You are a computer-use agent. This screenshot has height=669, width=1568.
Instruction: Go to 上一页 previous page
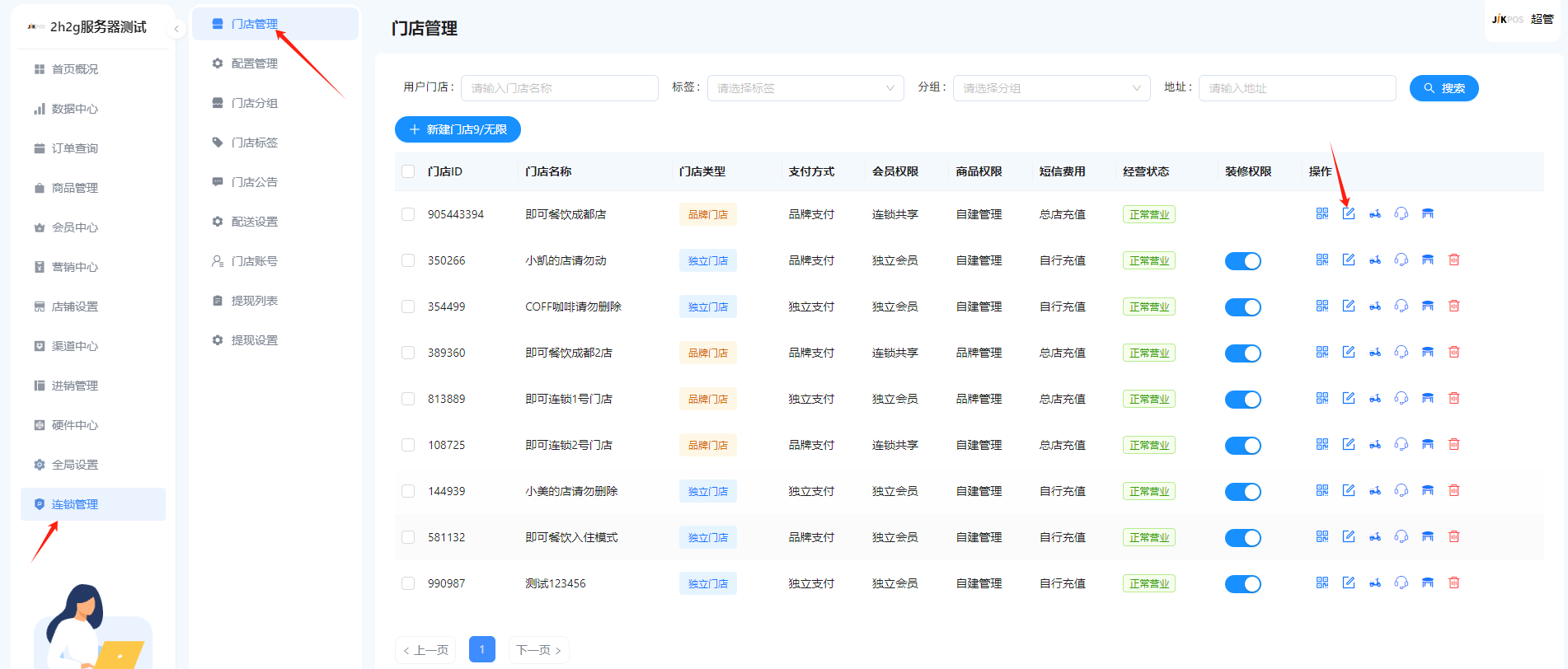[x=425, y=650]
